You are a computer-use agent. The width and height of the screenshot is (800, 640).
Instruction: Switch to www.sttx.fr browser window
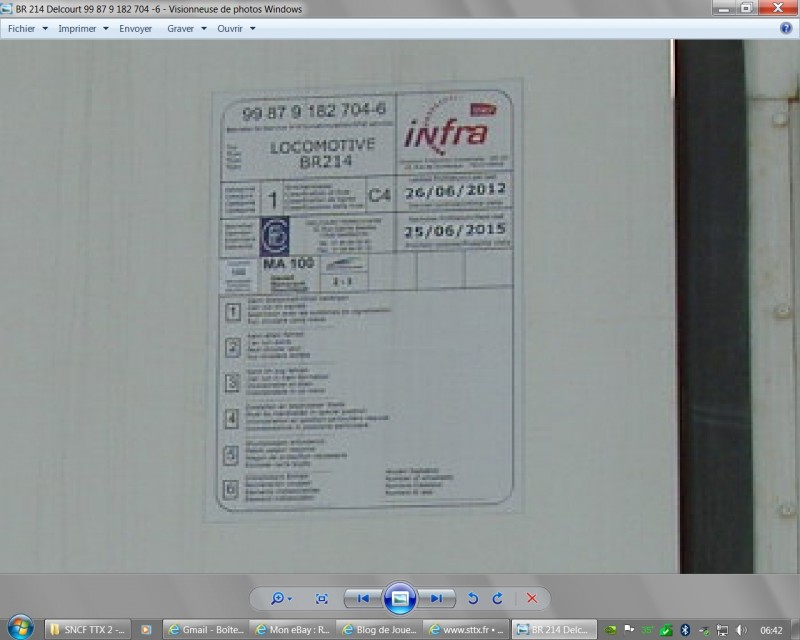(x=466, y=630)
